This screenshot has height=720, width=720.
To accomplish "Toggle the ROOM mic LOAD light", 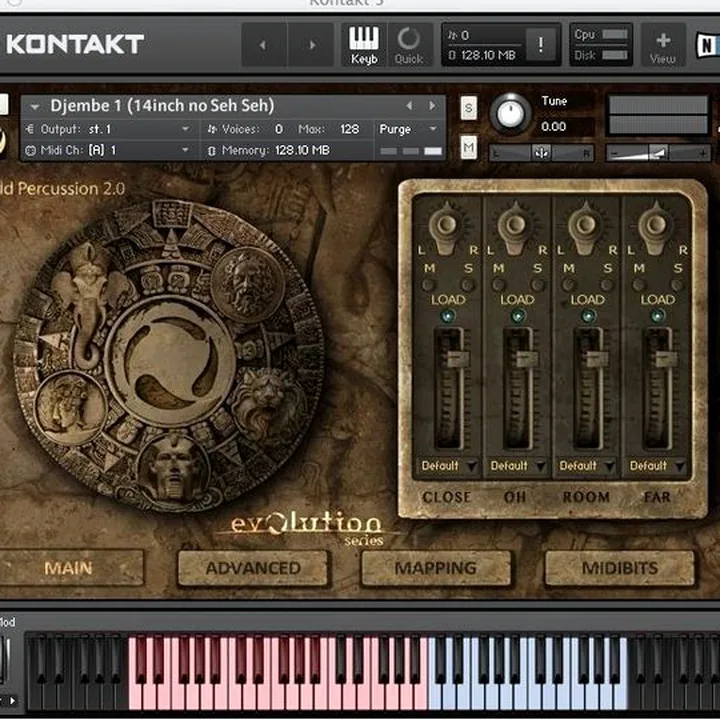I will click(x=588, y=316).
